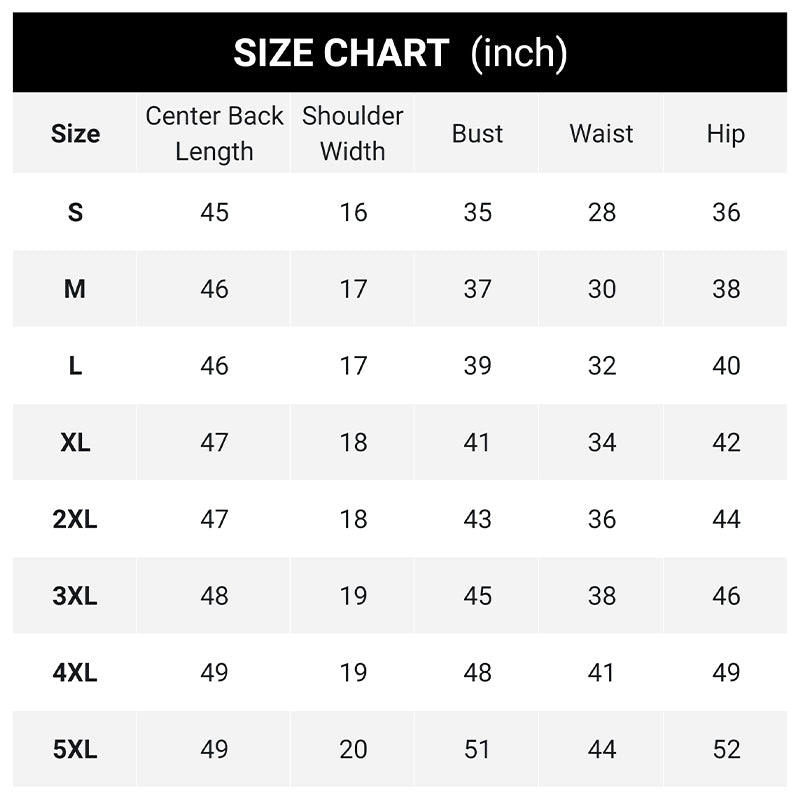Click the bust value 35 for size S
The image size is (800, 800).
[x=477, y=212]
